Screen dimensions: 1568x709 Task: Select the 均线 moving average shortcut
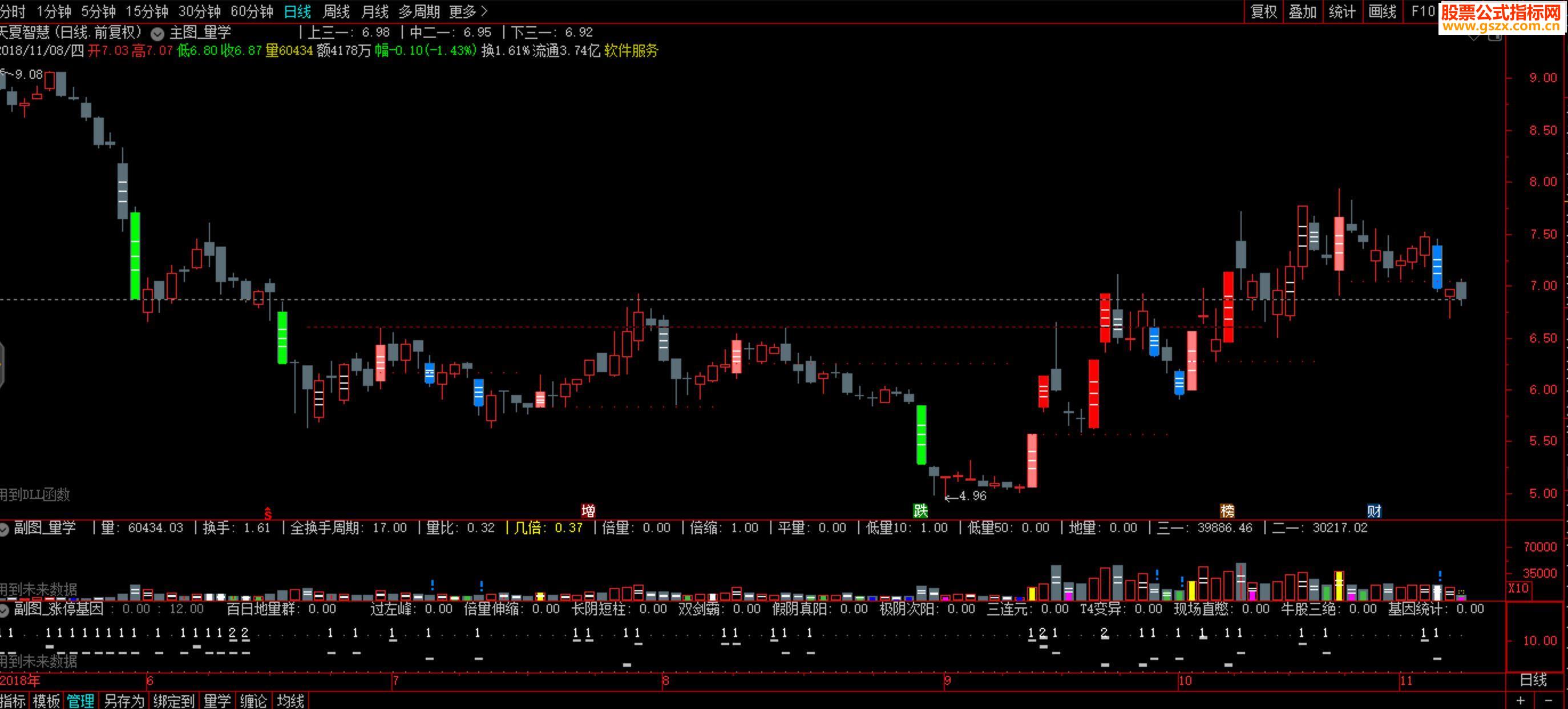(x=290, y=701)
